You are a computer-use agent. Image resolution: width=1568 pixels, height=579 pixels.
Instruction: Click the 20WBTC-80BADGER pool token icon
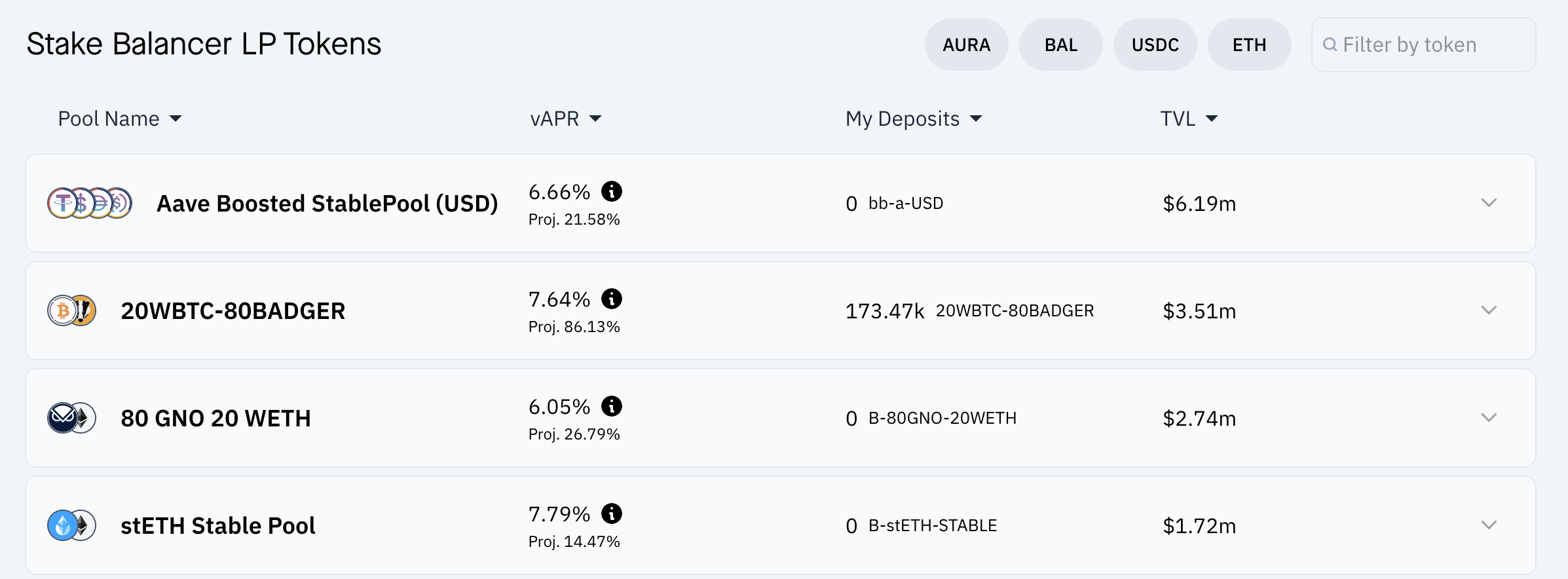tap(72, 310)
